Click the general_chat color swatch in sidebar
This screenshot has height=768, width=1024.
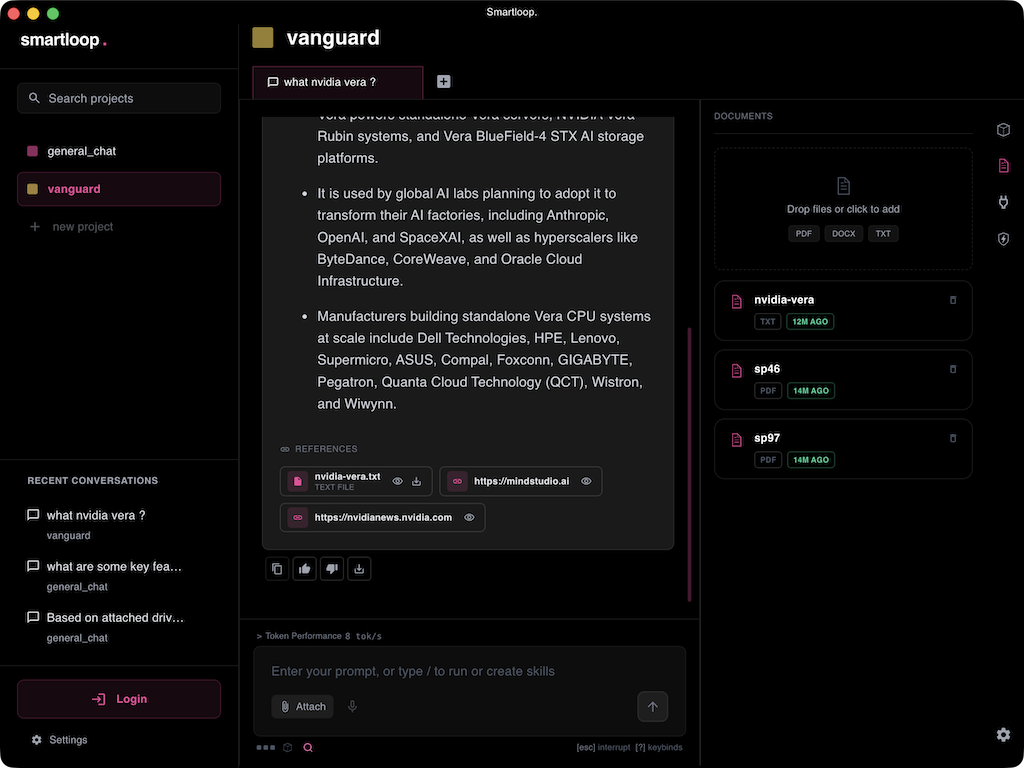point(32,152)
